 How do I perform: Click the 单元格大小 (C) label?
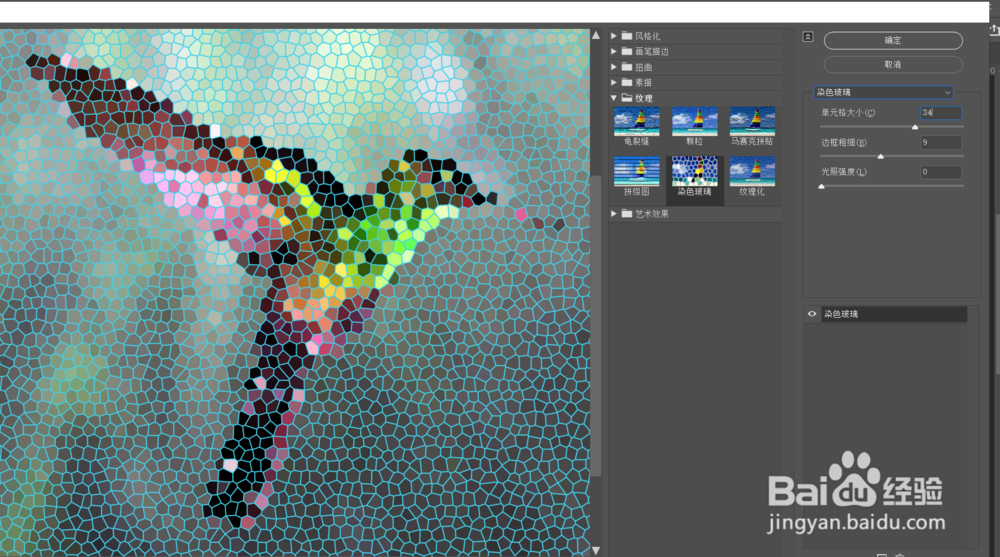click(x=848, y=112)
